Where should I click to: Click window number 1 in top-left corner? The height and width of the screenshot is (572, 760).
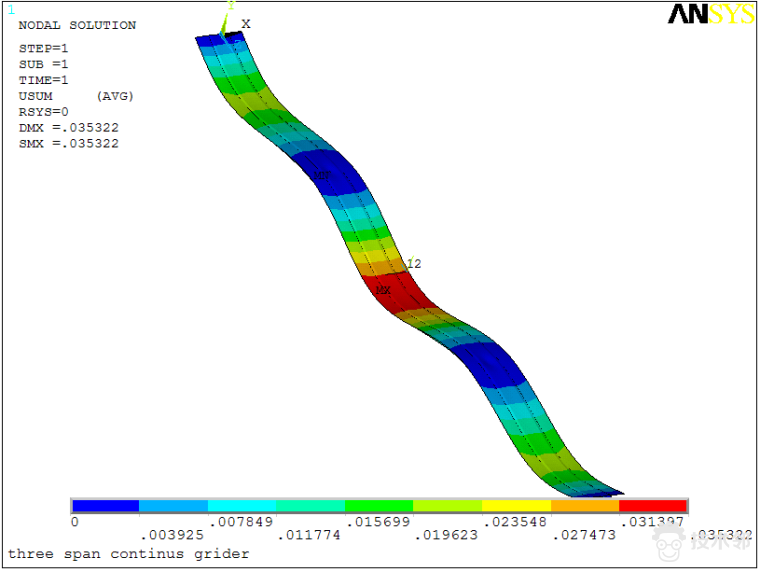[x=11, y=10]
